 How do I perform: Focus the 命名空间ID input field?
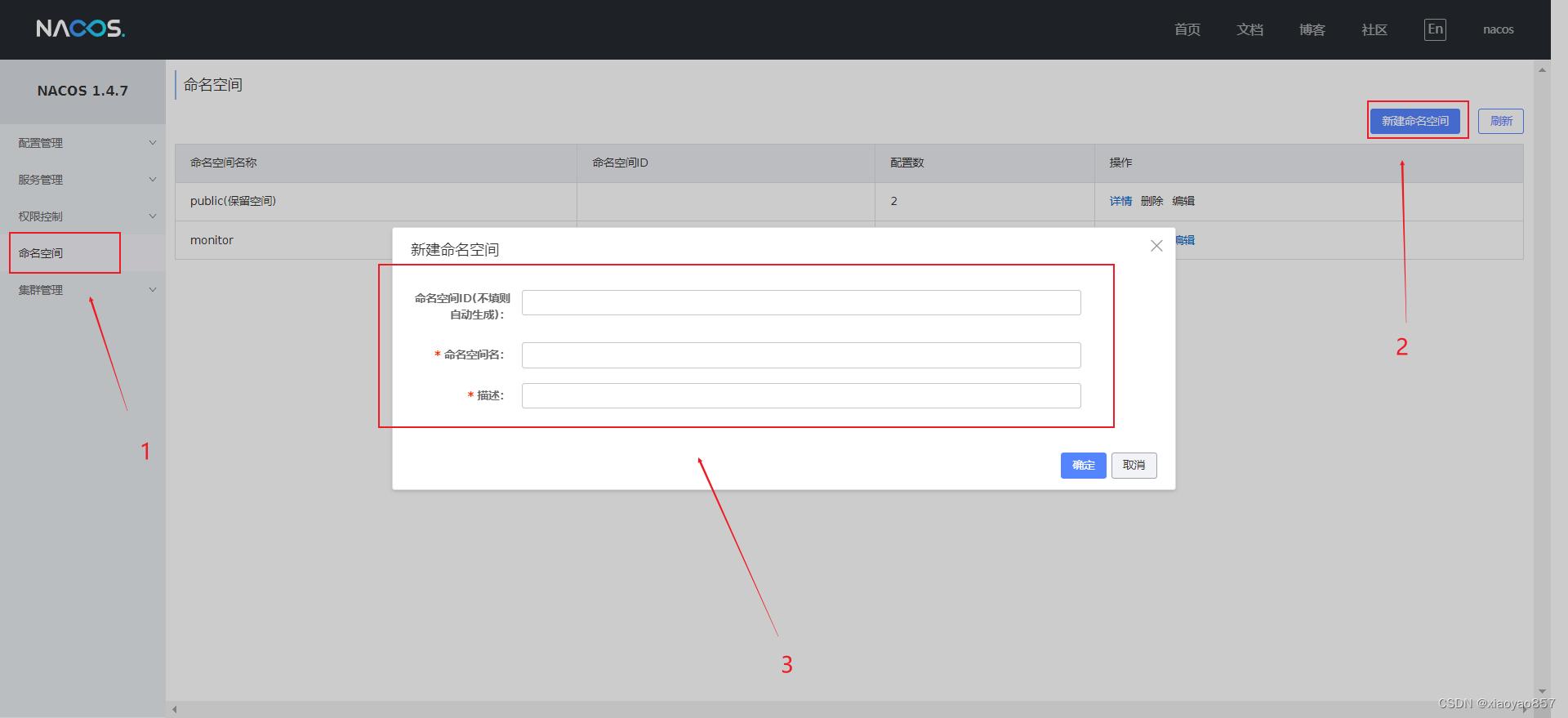[801, 302]
